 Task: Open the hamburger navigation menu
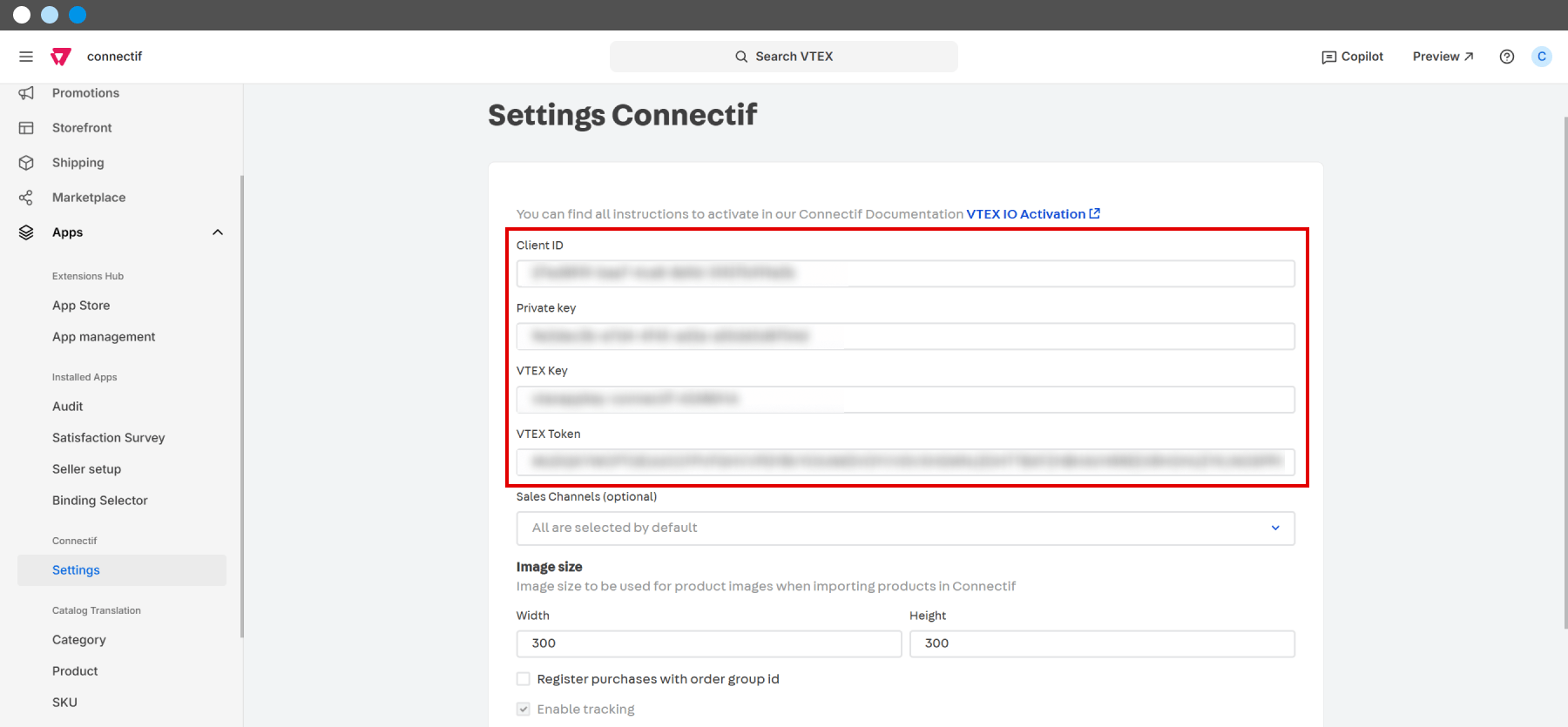pyautogui.click(x=26, y=57)
